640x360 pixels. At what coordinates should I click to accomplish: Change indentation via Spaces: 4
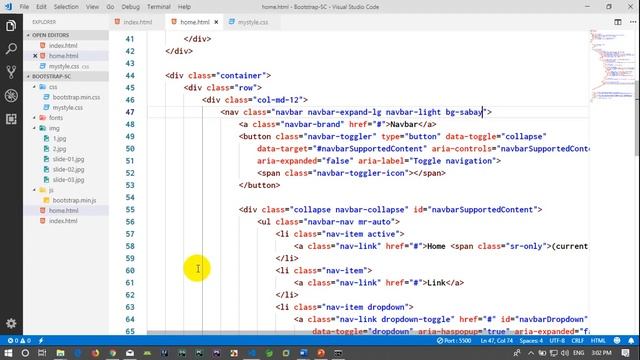[x=531, y=340]
